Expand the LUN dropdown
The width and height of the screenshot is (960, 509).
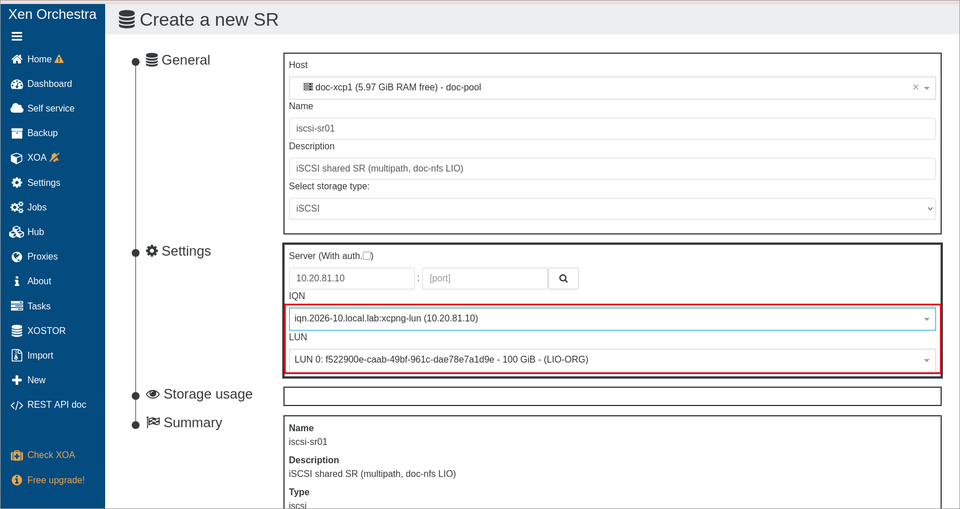926,360
